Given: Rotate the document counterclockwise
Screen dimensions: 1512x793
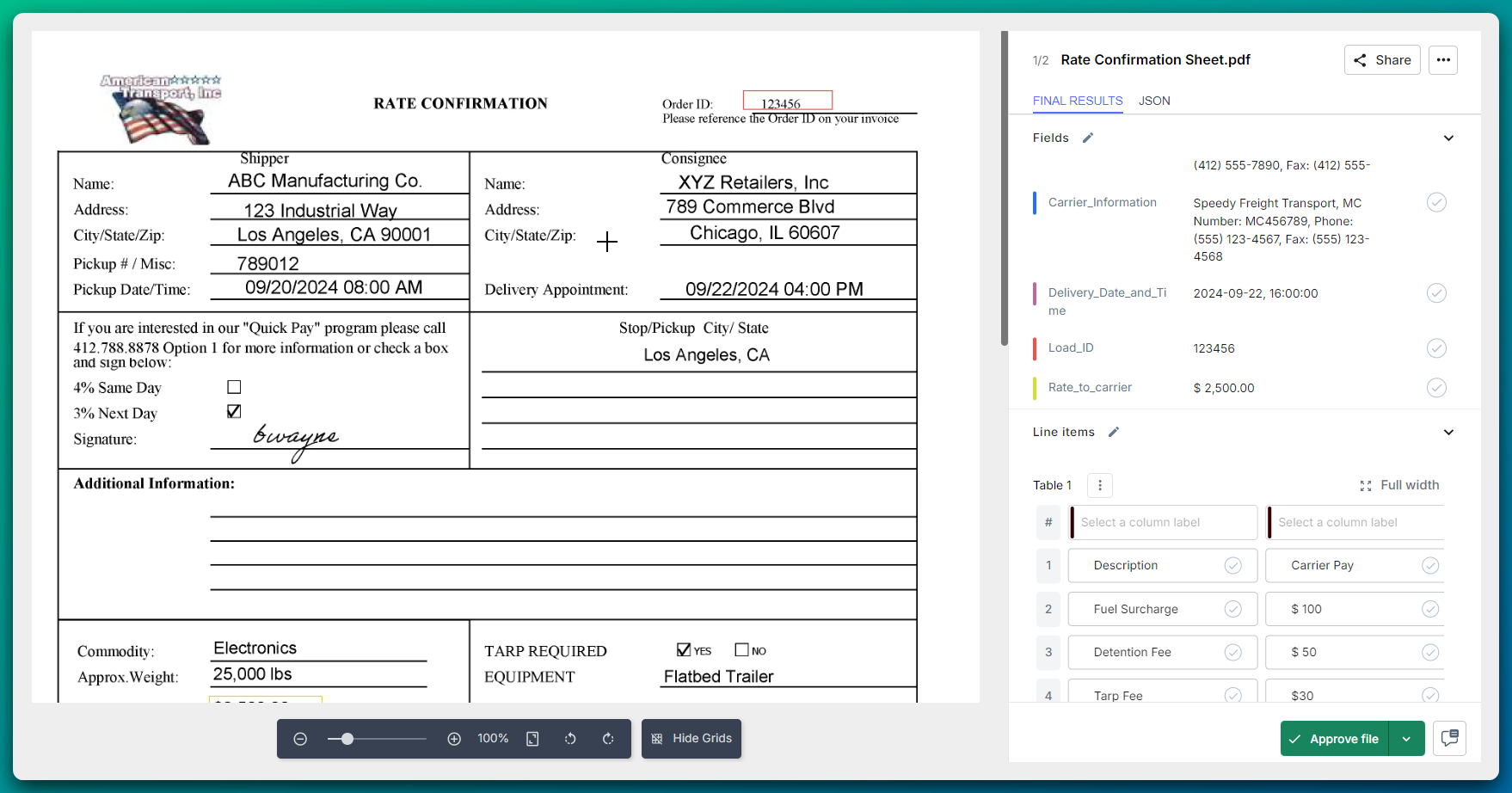Looking at the screenshot, I should (570, 738).
